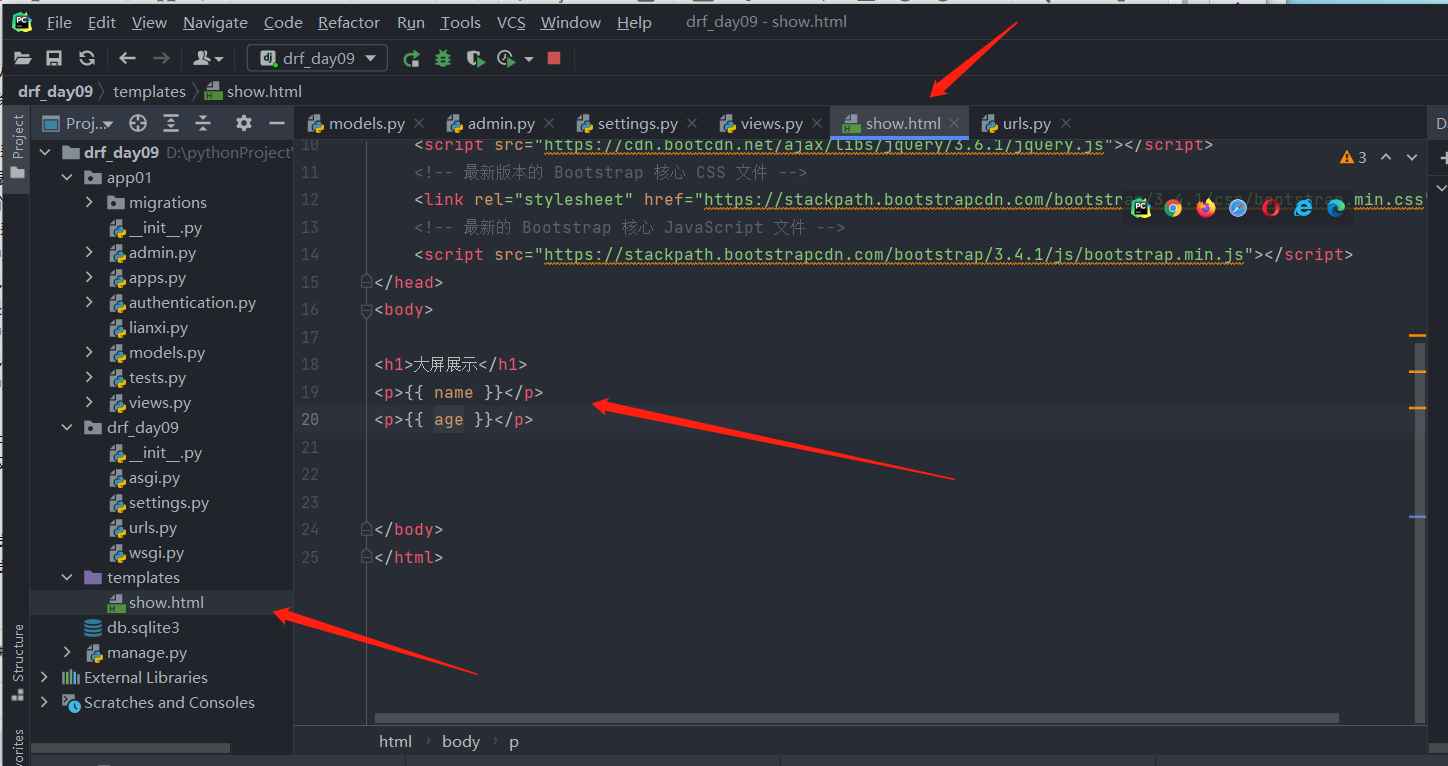Preview the page in Safari browser icon
This screenshot has width=1448, height=766.
pyautogui.click(x=1238, y=208)
